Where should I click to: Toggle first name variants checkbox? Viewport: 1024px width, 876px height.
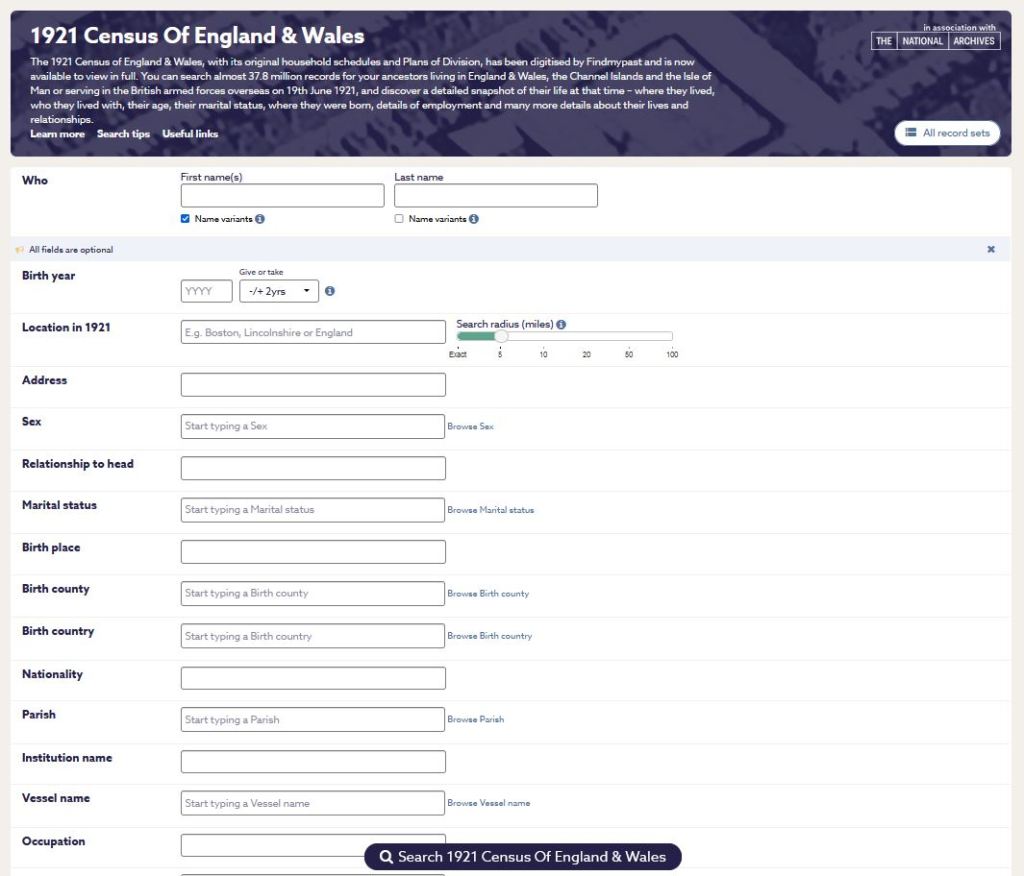coord(186,219)
